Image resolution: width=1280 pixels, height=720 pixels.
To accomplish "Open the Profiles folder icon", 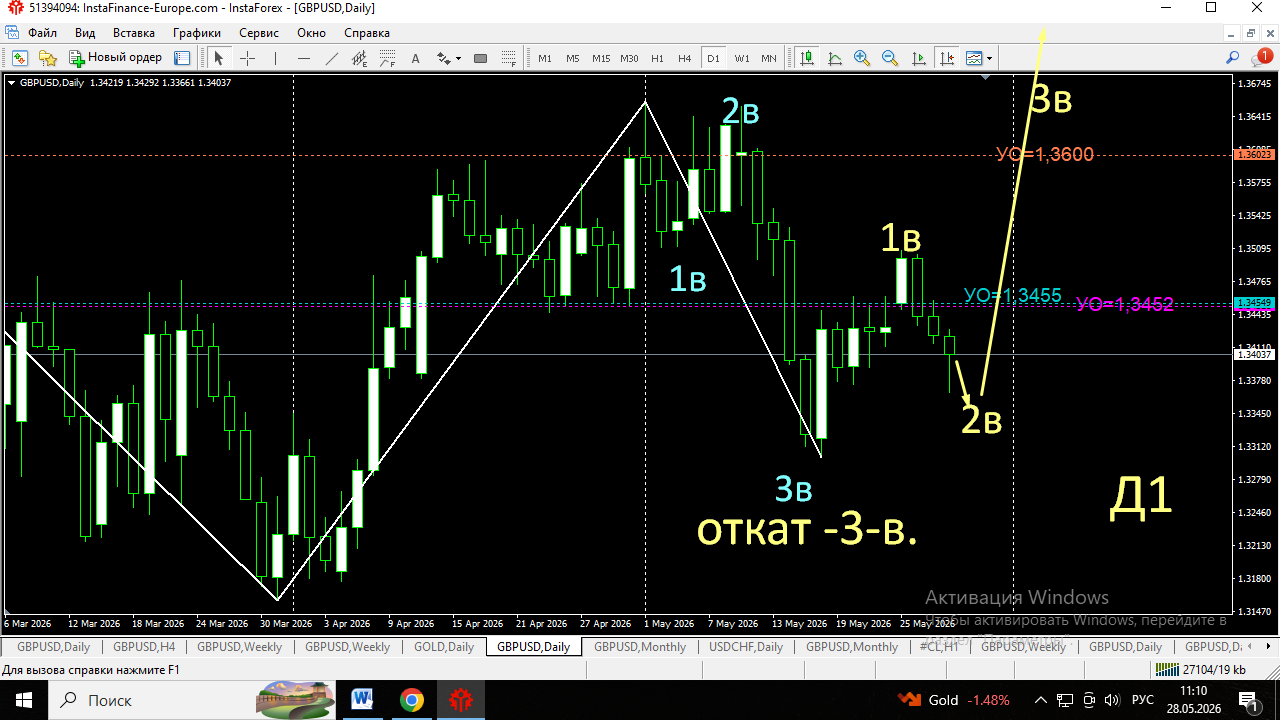I will (47, 58).
